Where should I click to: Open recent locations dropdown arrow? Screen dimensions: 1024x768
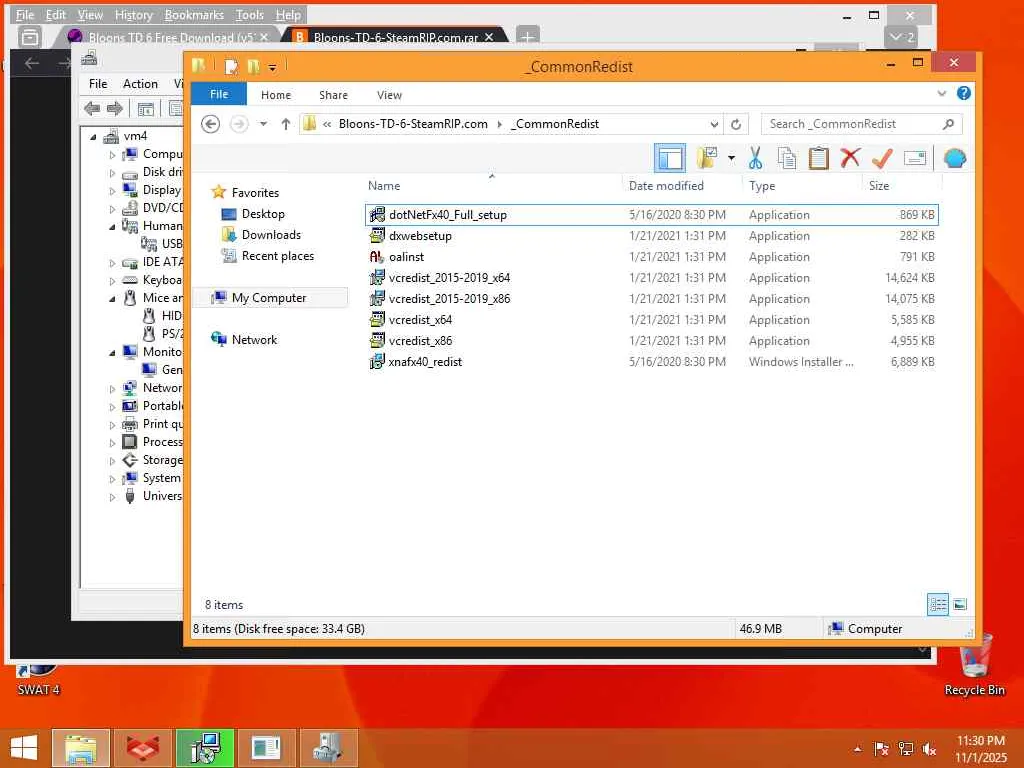[263, 123]
